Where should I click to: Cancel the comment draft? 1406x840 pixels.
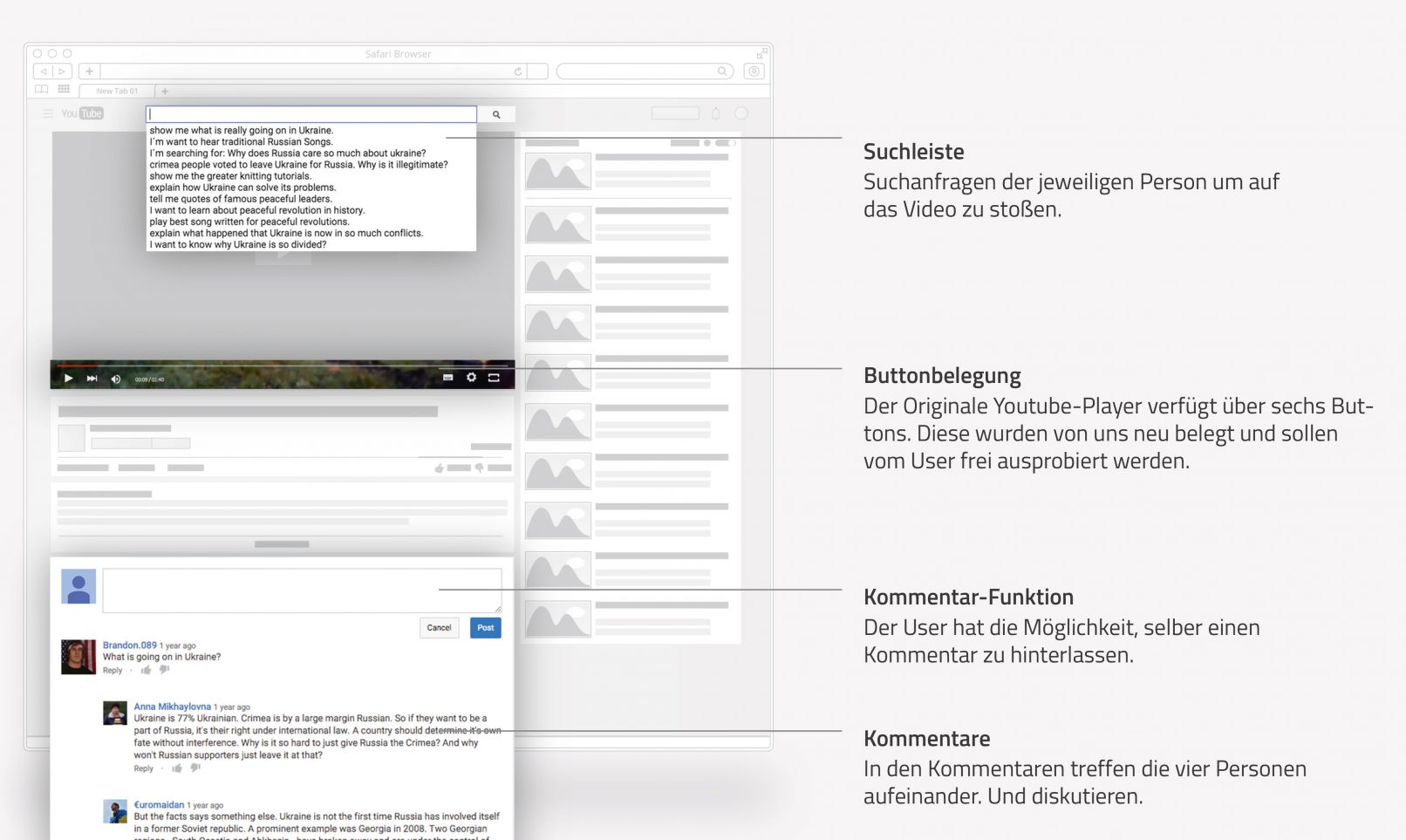[439, 628]
